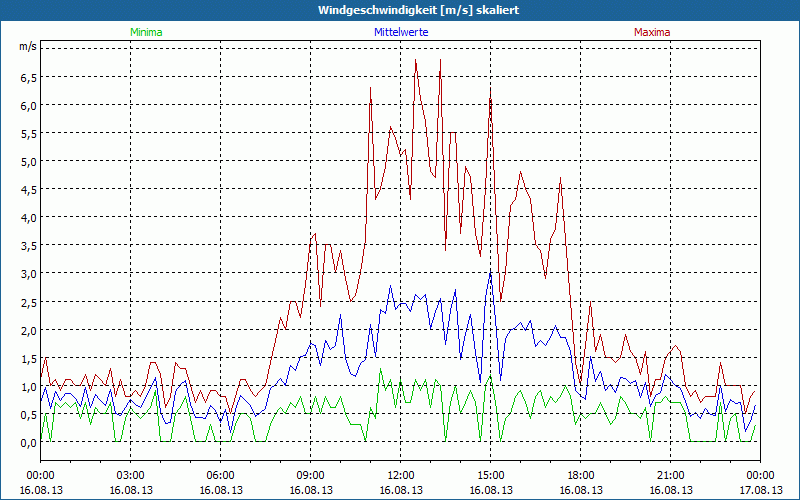The width and height of the screenshot is (800, 500).
Task: Click the 6,0 y-axis value
Action: click(29, 106)
